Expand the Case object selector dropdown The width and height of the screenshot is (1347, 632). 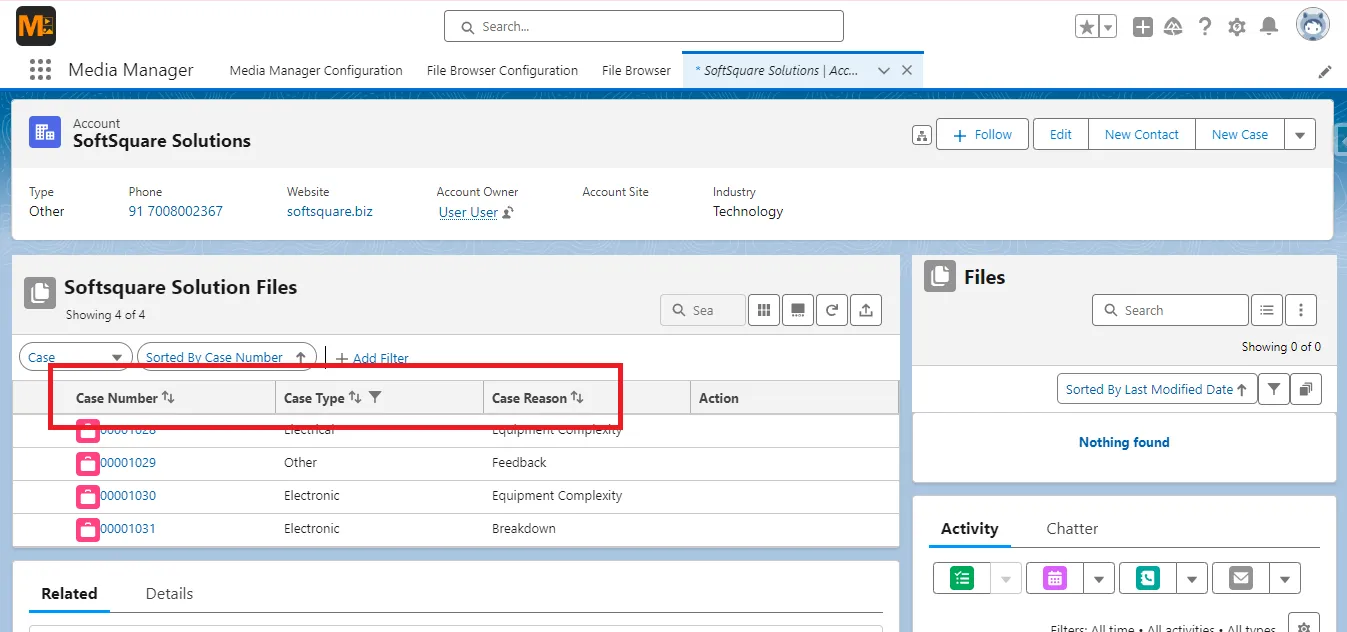tap(117, 357)
